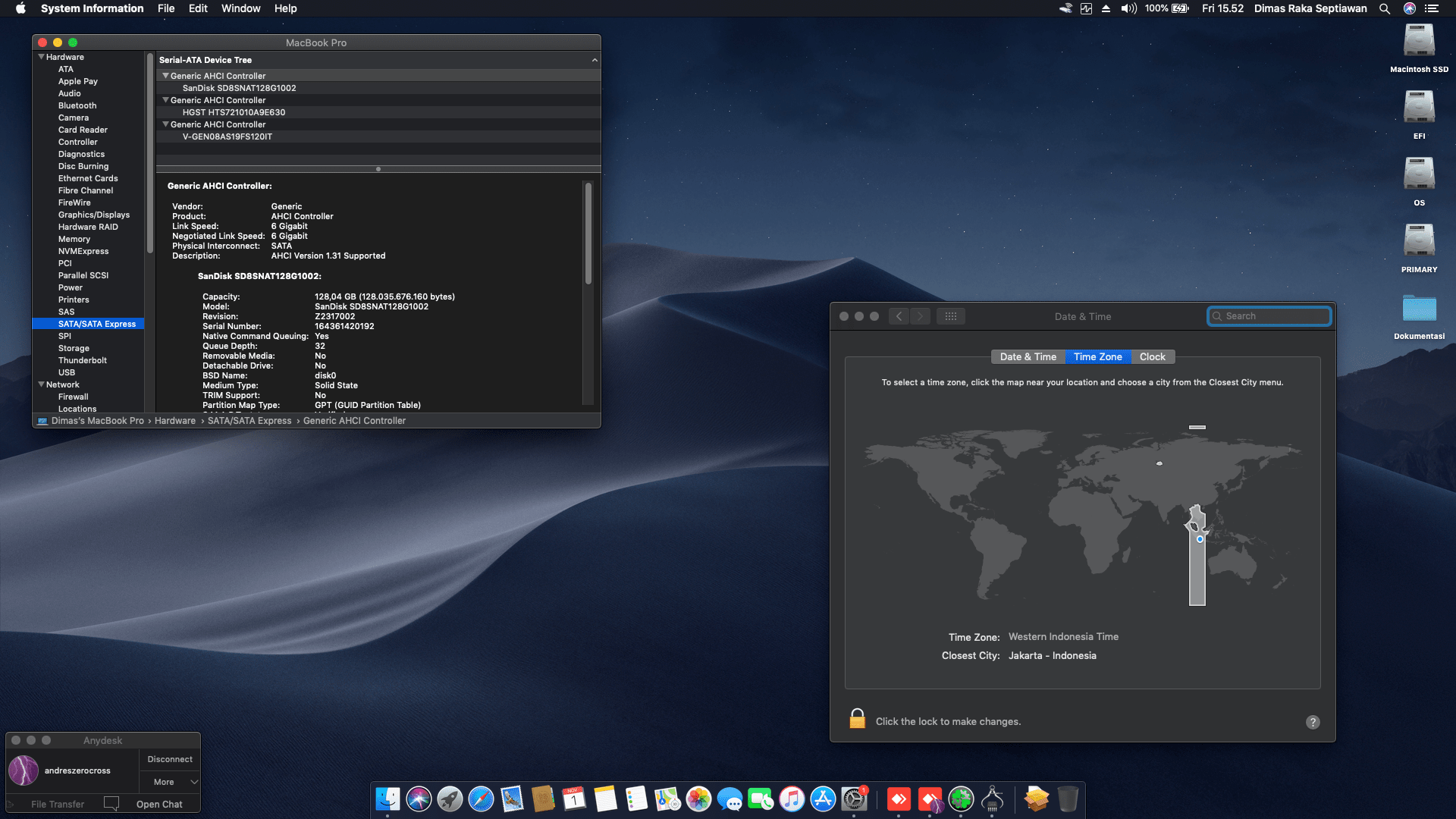Collapse the Generic AHCI Controller for SanDisk
The height and width of the screenshot is (819, 1456).
[165, 76]
